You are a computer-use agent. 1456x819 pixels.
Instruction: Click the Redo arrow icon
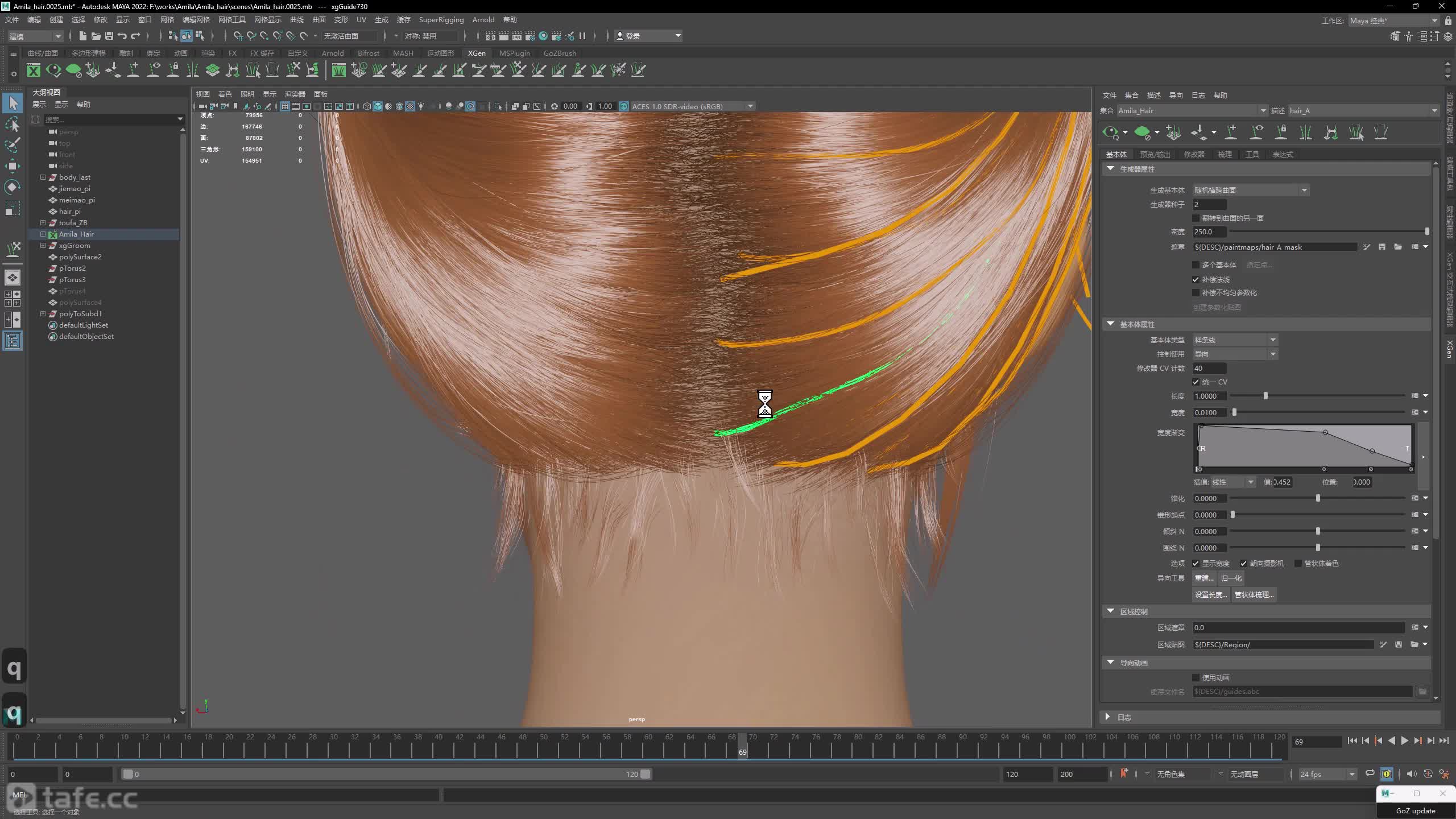135,36
